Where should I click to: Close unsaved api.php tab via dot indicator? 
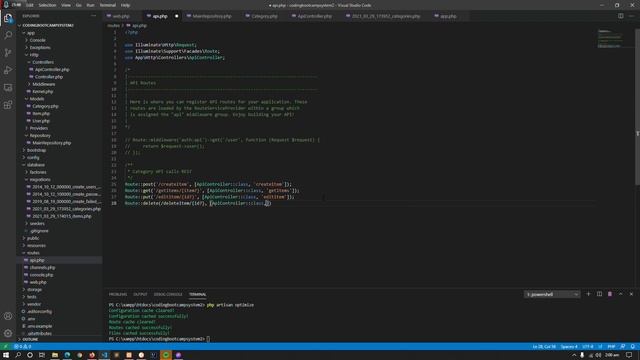176,16
